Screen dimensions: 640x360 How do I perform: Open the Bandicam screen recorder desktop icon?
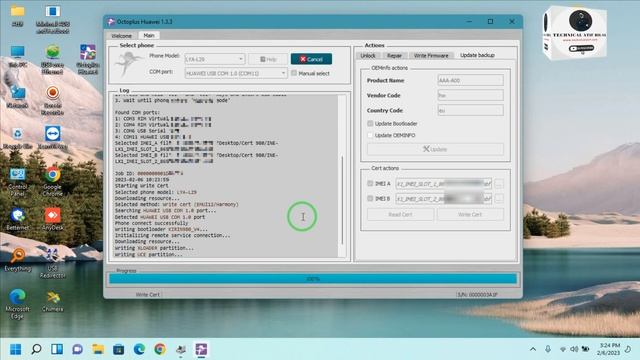click(x=52, y=100)
